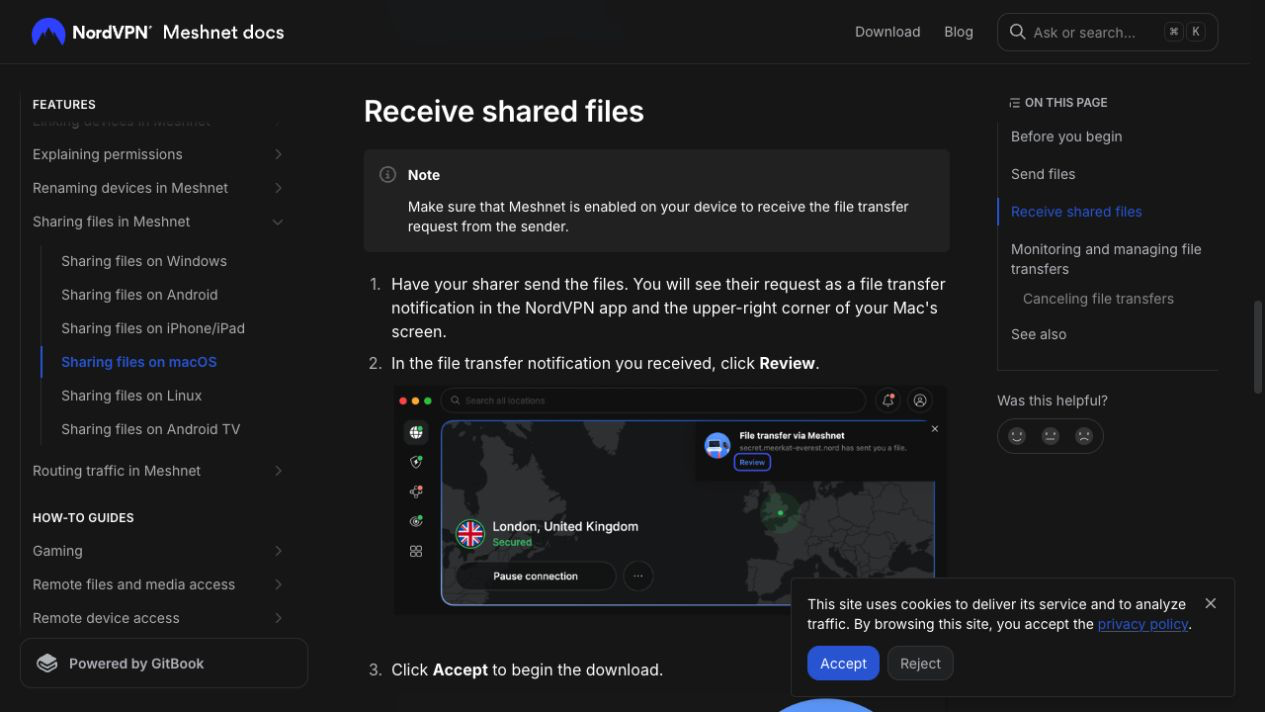
Task: Click the sad face feedback icon
Action: (1083, 436)
